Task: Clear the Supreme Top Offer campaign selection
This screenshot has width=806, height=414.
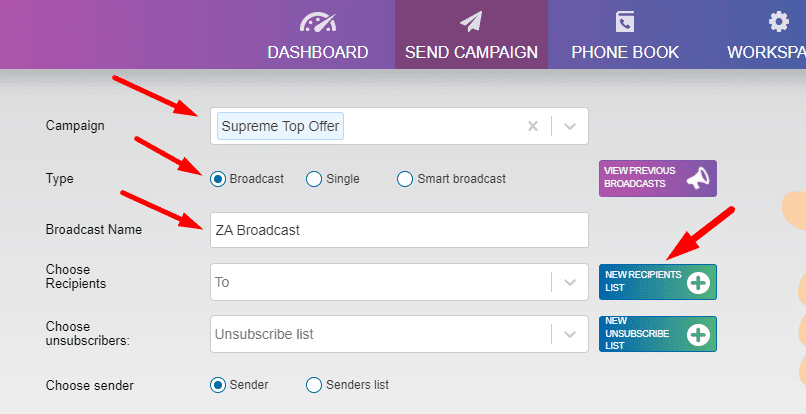Action: coord(533,126)
